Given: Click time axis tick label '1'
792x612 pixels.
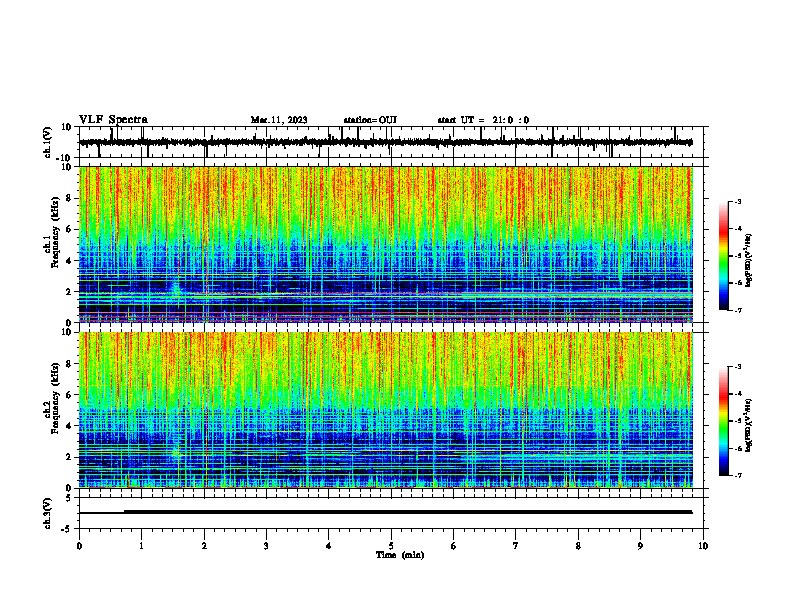Looking at the screenshot, I should coord(142,546).
